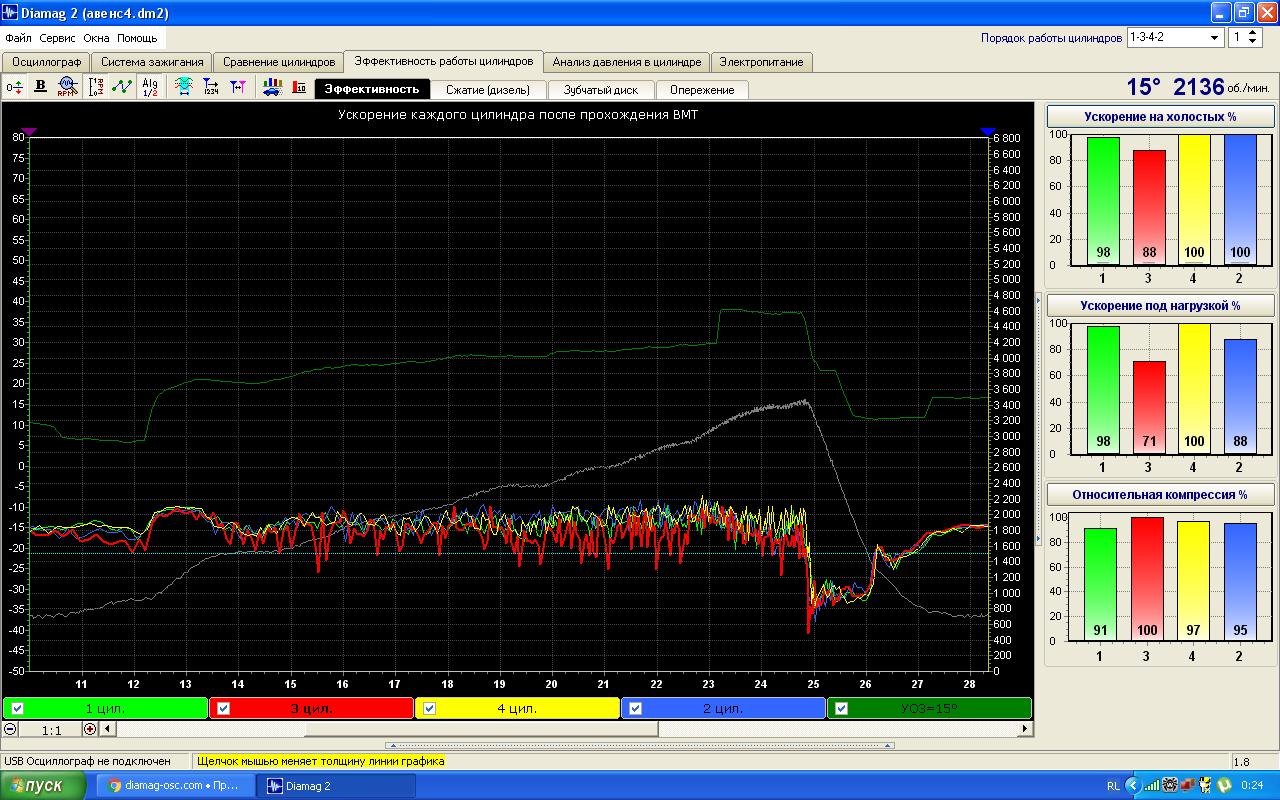Collapse right panel via upper splitter arrow

1038,299
